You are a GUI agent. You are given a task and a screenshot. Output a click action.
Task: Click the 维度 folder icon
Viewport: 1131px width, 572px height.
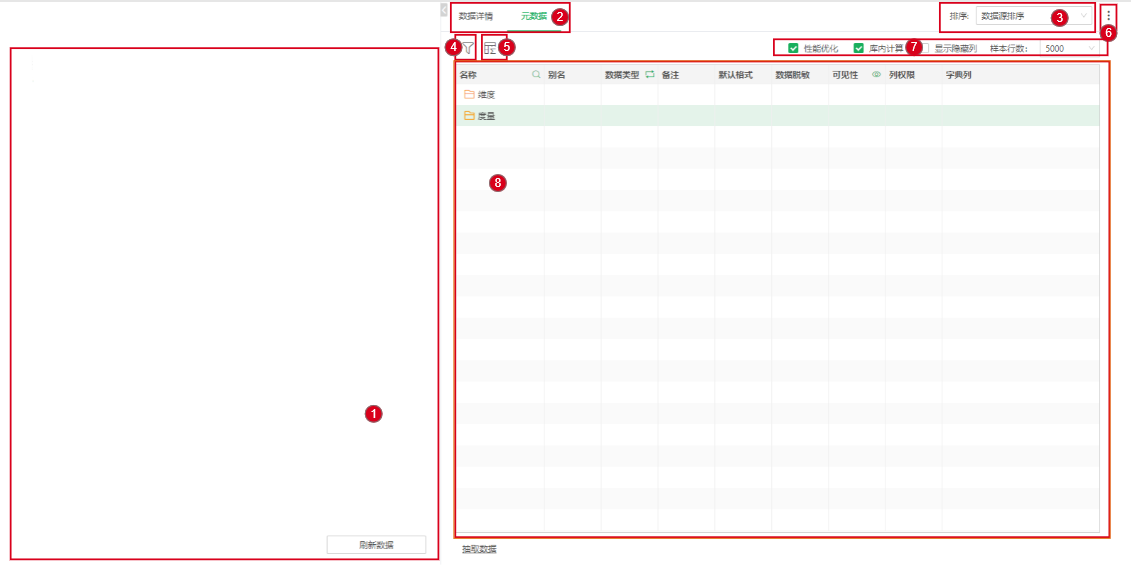[x=469, y=94]
